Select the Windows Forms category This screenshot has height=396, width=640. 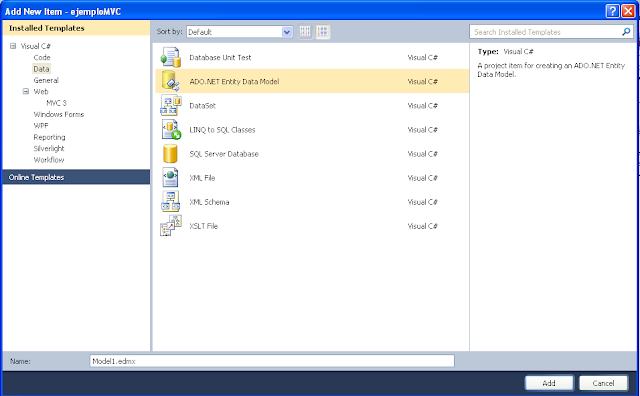pyautogui.click(x=59, y=114)
